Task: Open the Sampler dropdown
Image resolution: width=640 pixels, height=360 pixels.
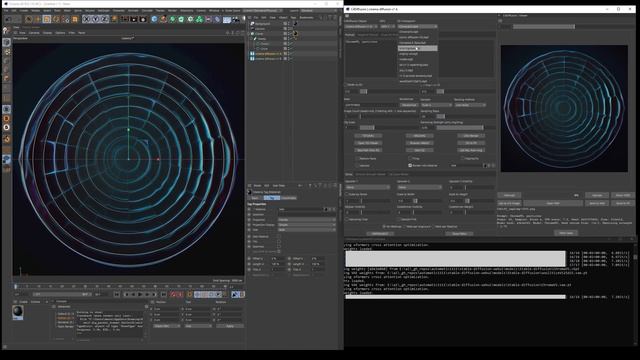Action: (436, 105)
